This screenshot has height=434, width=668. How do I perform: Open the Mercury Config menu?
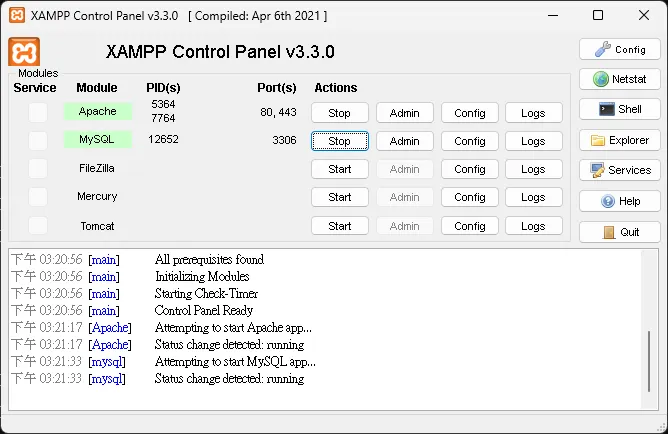(x=469, y=197)
